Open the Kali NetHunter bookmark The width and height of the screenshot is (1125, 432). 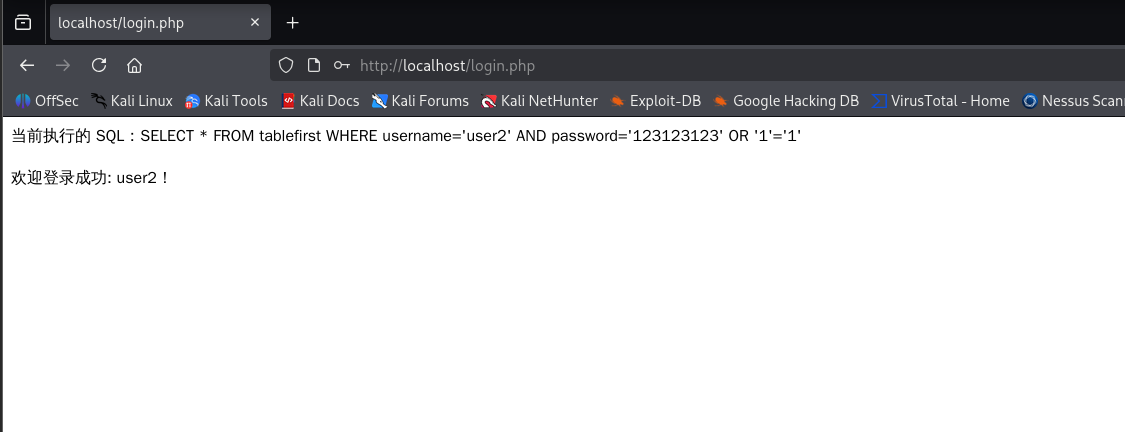(x=539, y=101)
